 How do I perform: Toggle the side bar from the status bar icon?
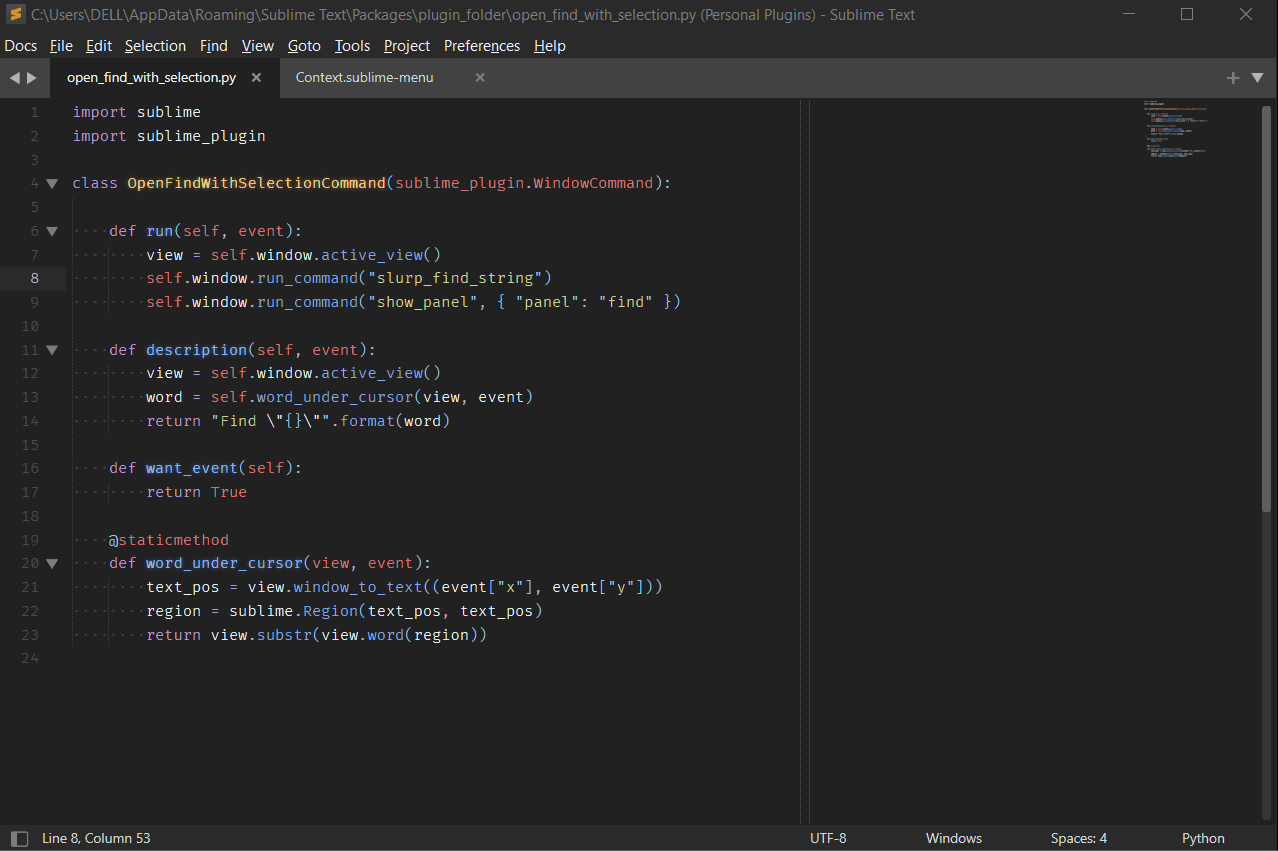19,838
